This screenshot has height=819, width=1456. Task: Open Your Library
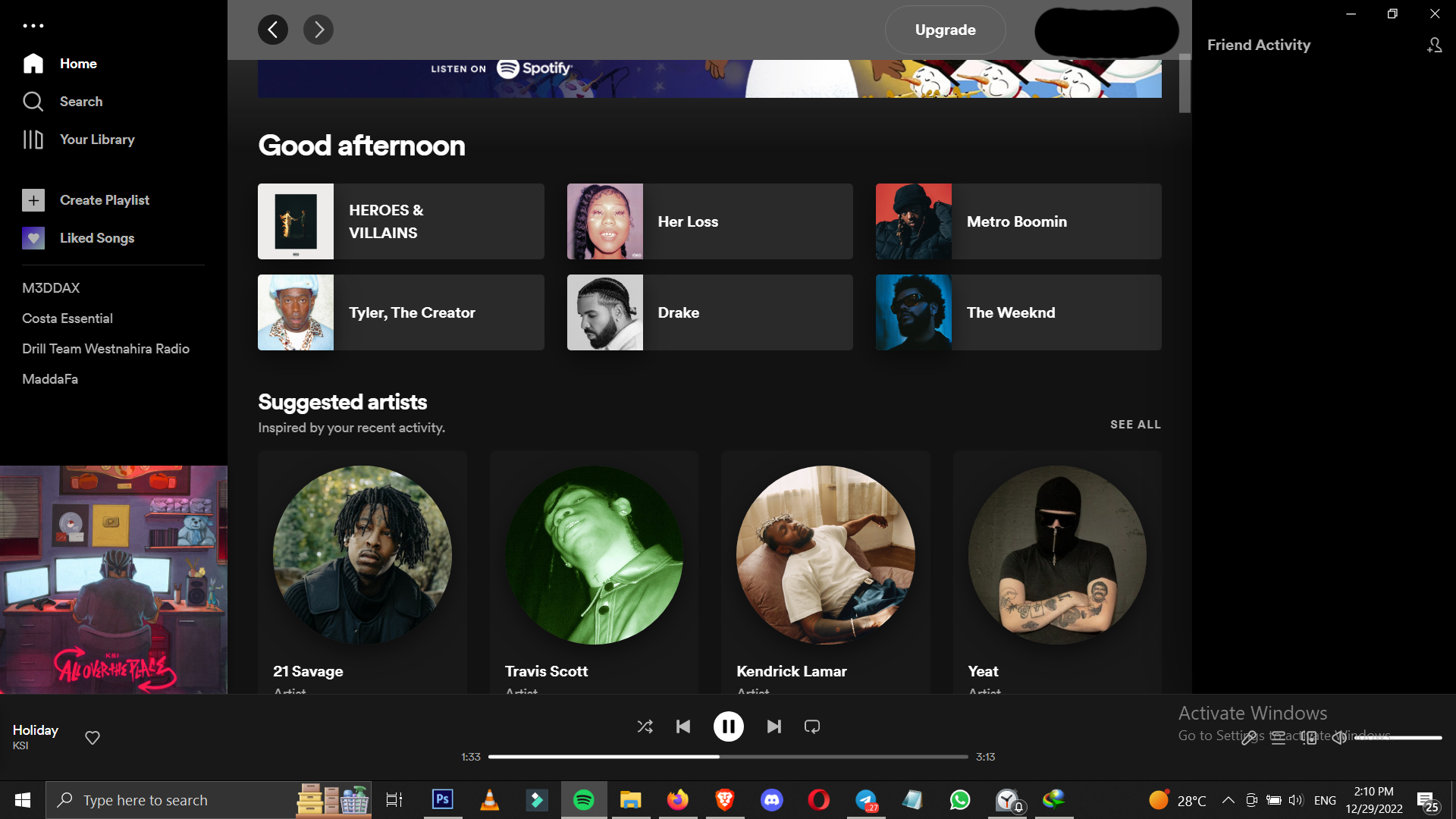78,140
